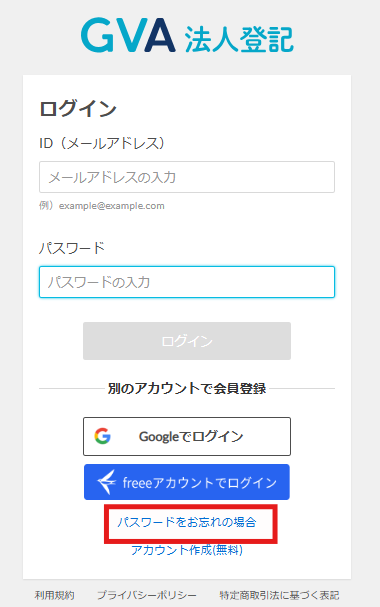Image resolution: width=380 pixels, height=607 pixels.
Task: Click the GVA lettering in the logo
Action: point(128,35)
